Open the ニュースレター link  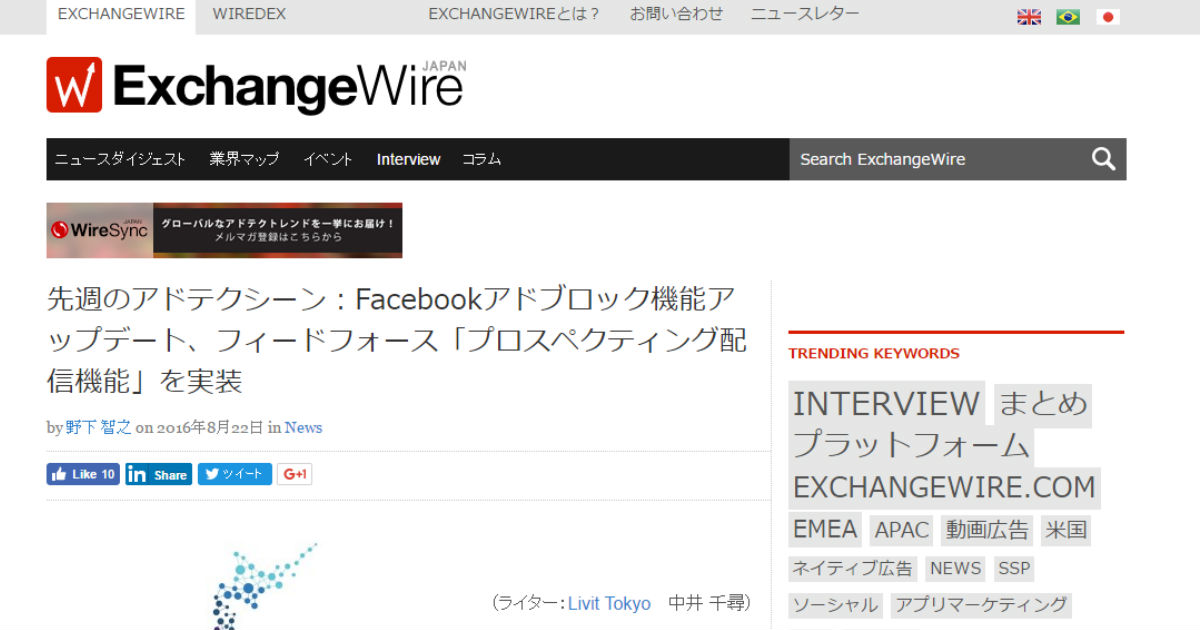click(x=804, y=14)
